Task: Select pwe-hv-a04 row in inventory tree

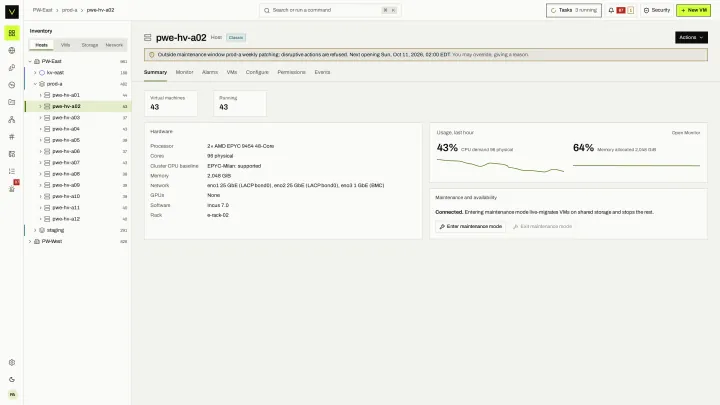Action: (x=78, y=129)
